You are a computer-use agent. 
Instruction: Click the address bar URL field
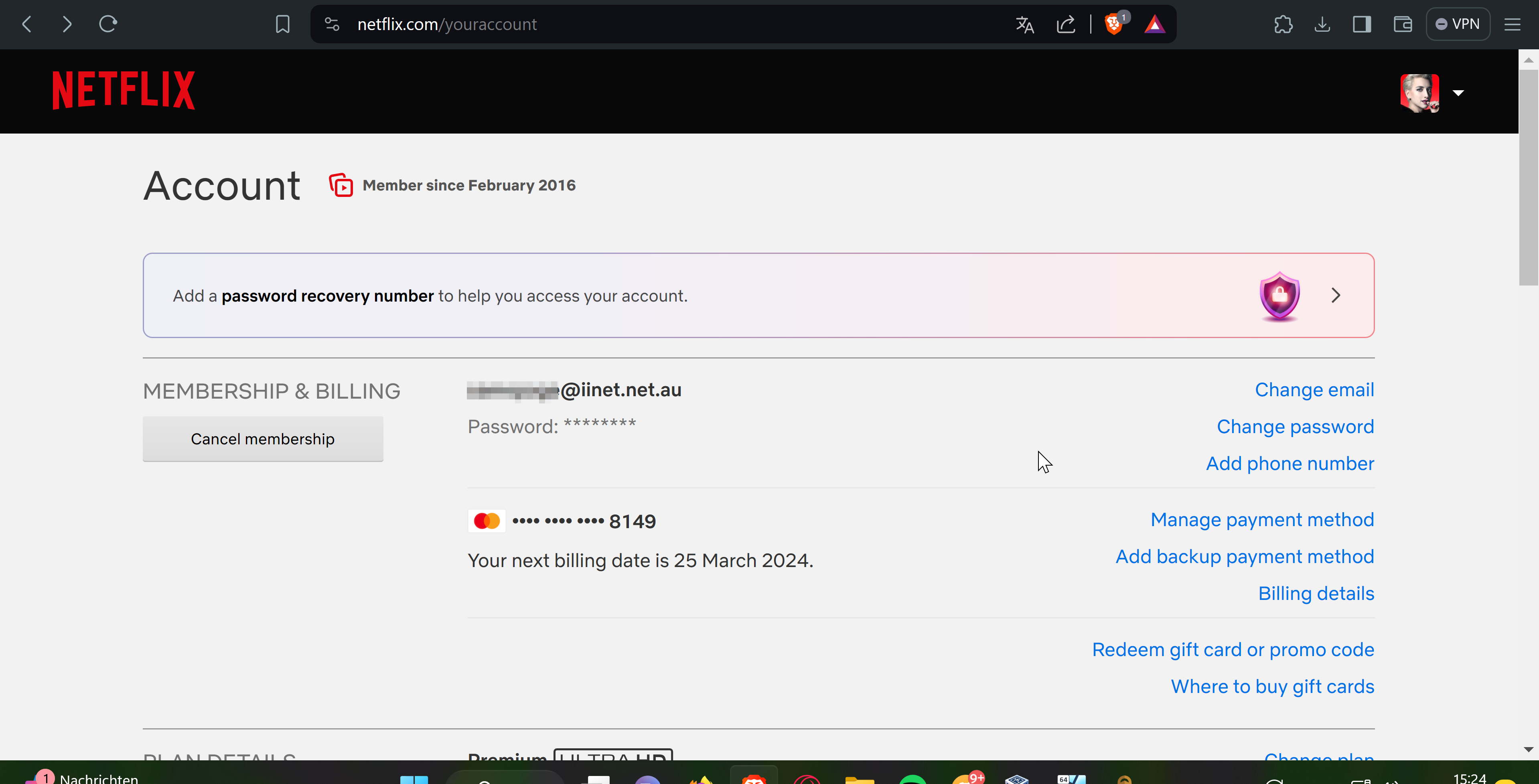pyautogui.click(x=657, y=24)
